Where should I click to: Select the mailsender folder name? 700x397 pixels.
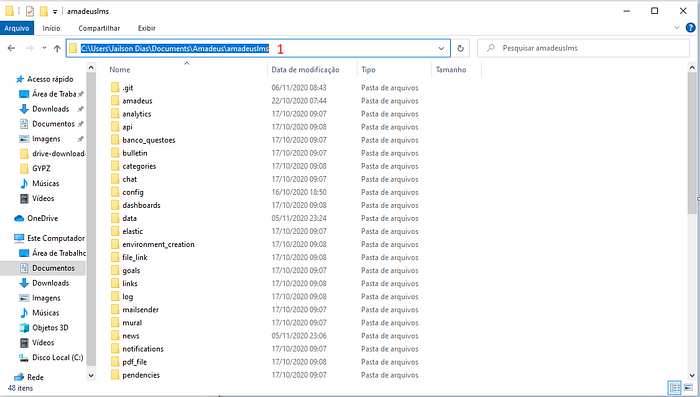(141, 309)
